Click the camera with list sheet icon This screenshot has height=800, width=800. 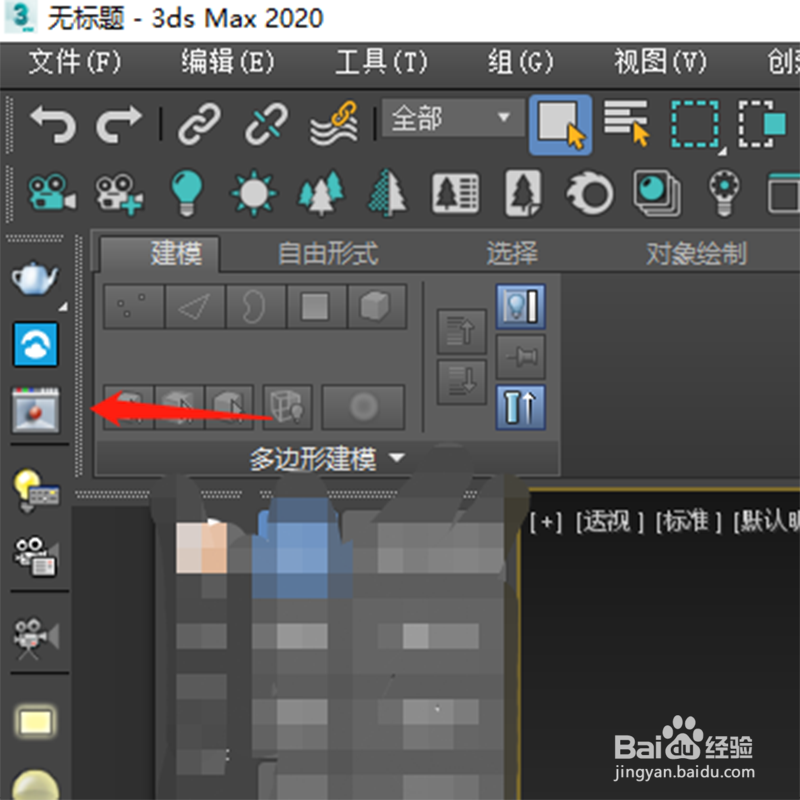click(x=36, y=557)
